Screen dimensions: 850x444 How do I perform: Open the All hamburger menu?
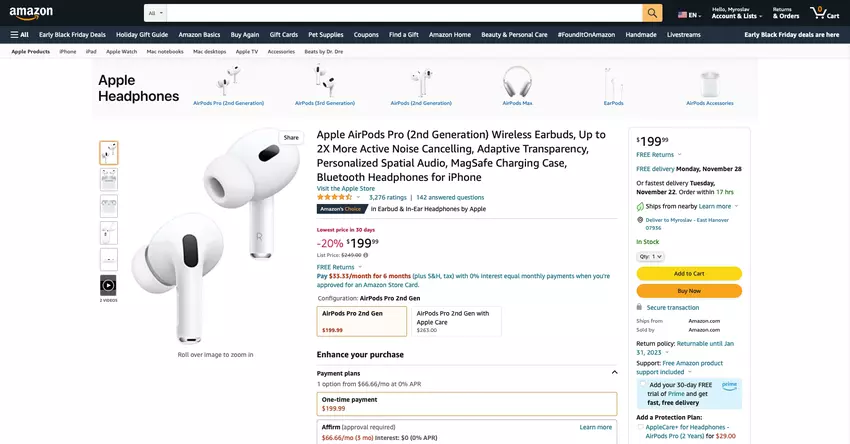pyautogui.click(x=19, y=34)
